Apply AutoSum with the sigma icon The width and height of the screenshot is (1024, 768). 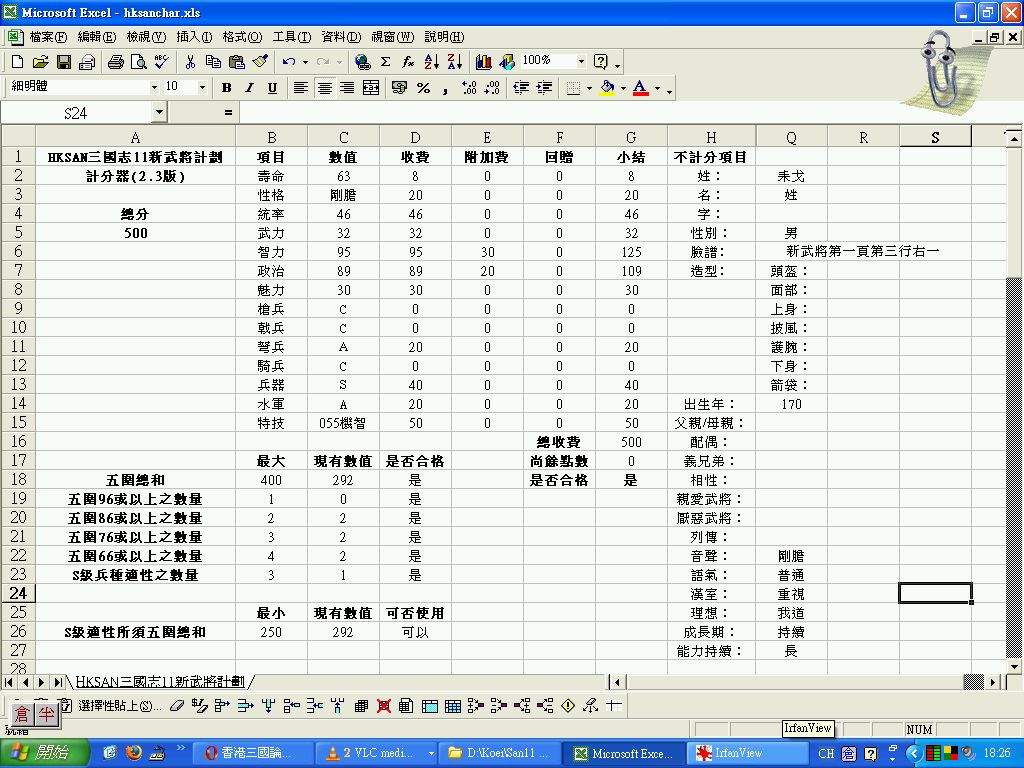click(x=385, y=62)
